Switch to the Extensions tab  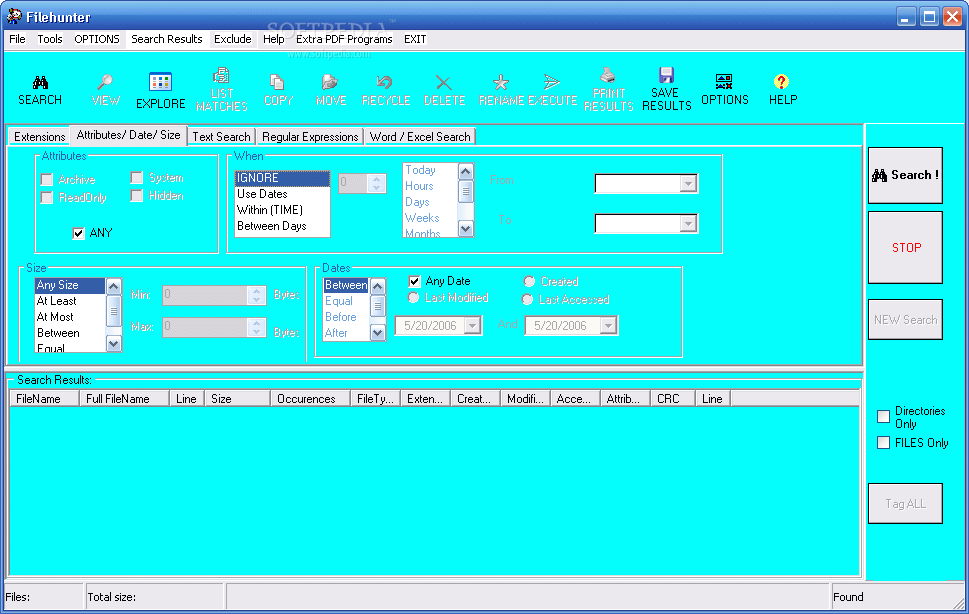point(40,137)
